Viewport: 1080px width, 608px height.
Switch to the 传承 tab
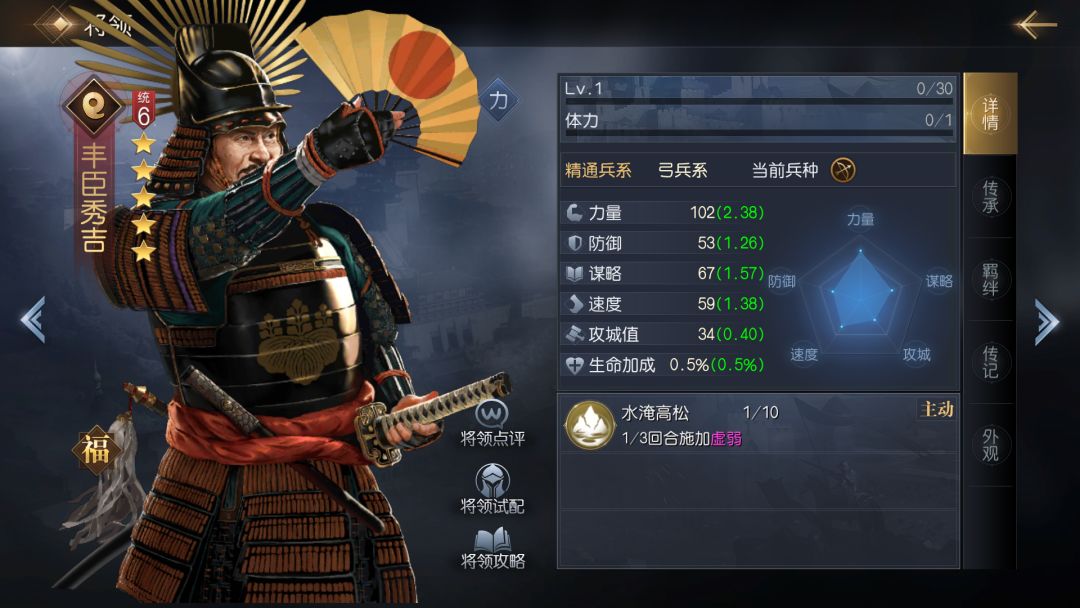pyautogui.click(x=990, y=197)
